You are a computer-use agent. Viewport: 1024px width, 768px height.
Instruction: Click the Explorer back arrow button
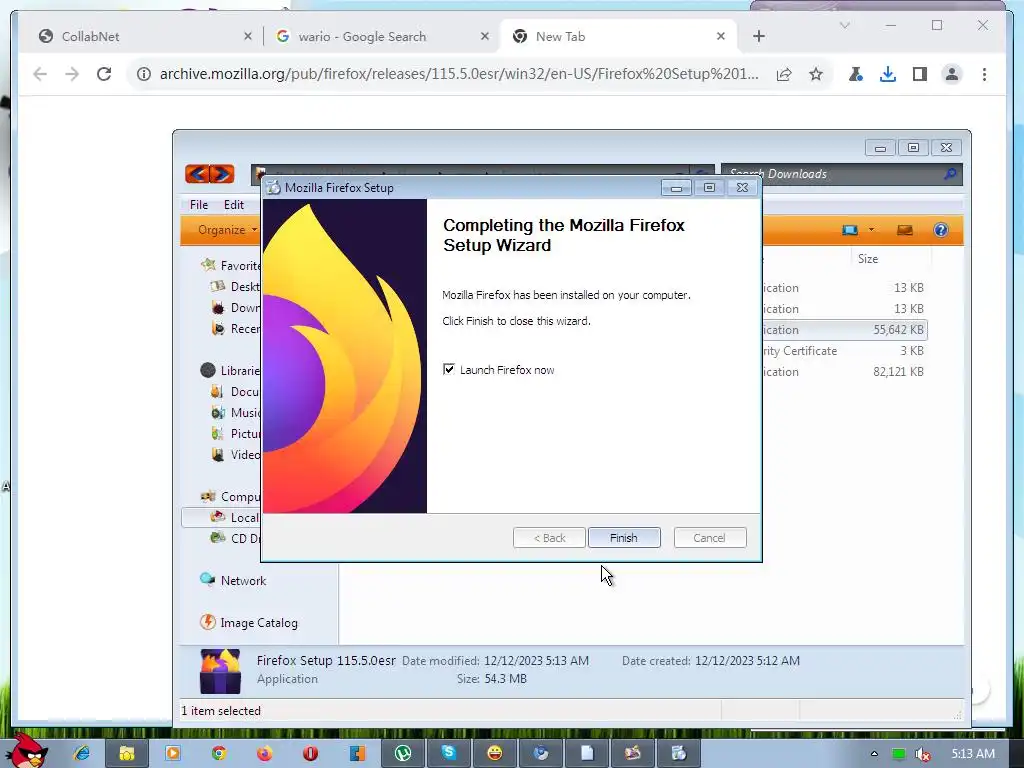[x=197, y=174]
